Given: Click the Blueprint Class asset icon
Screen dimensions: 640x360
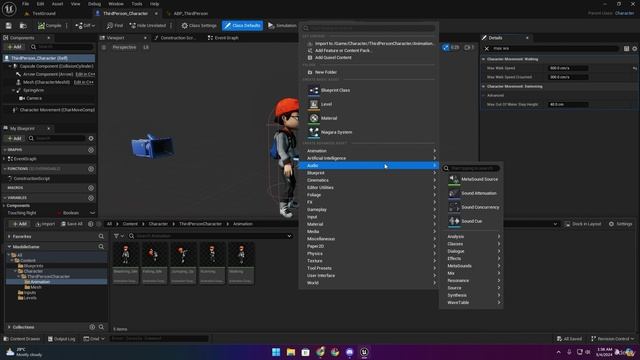Looking at the screenshot, I should [313, 90].
